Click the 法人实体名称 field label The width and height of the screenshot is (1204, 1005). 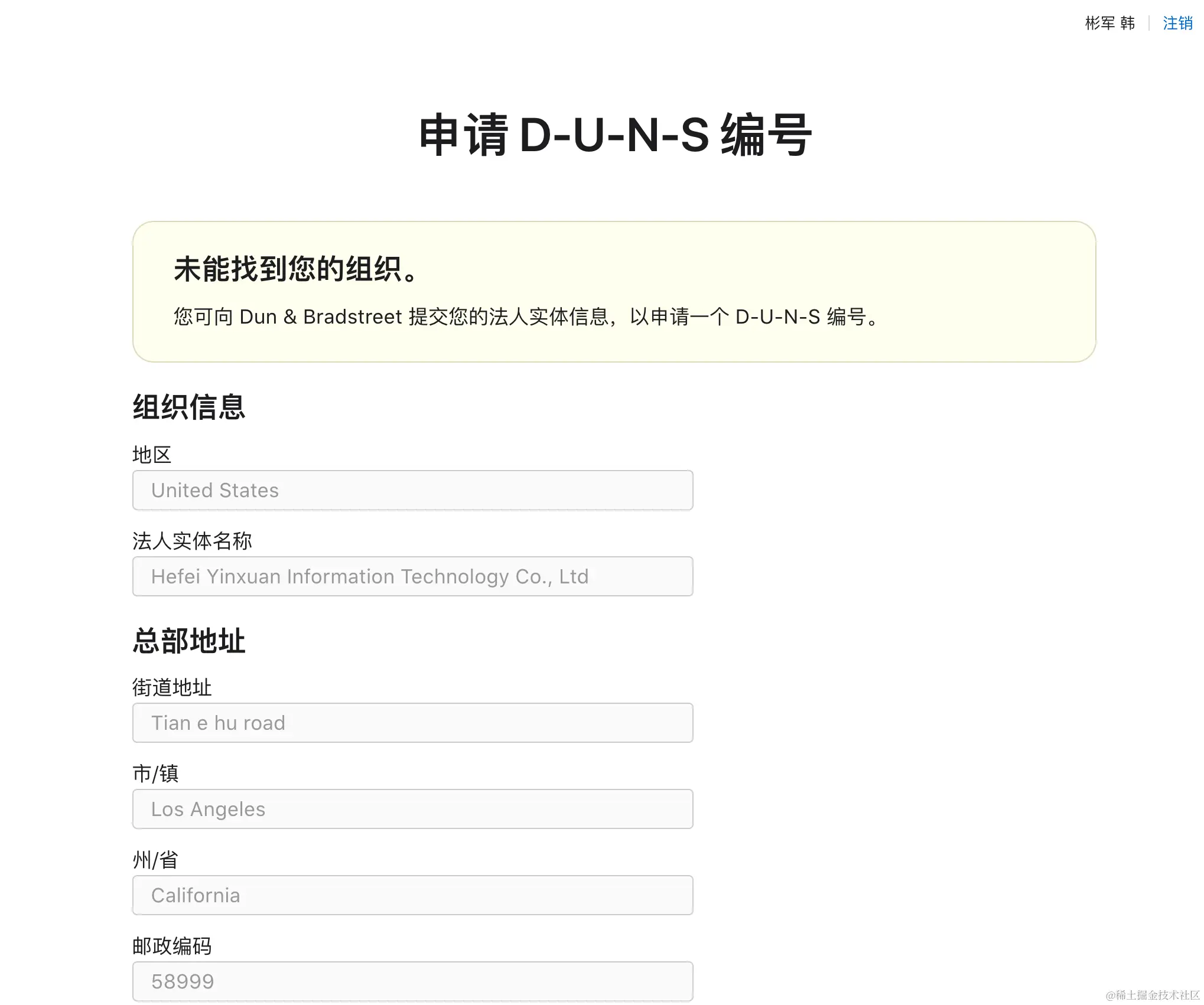click(192, 540)
